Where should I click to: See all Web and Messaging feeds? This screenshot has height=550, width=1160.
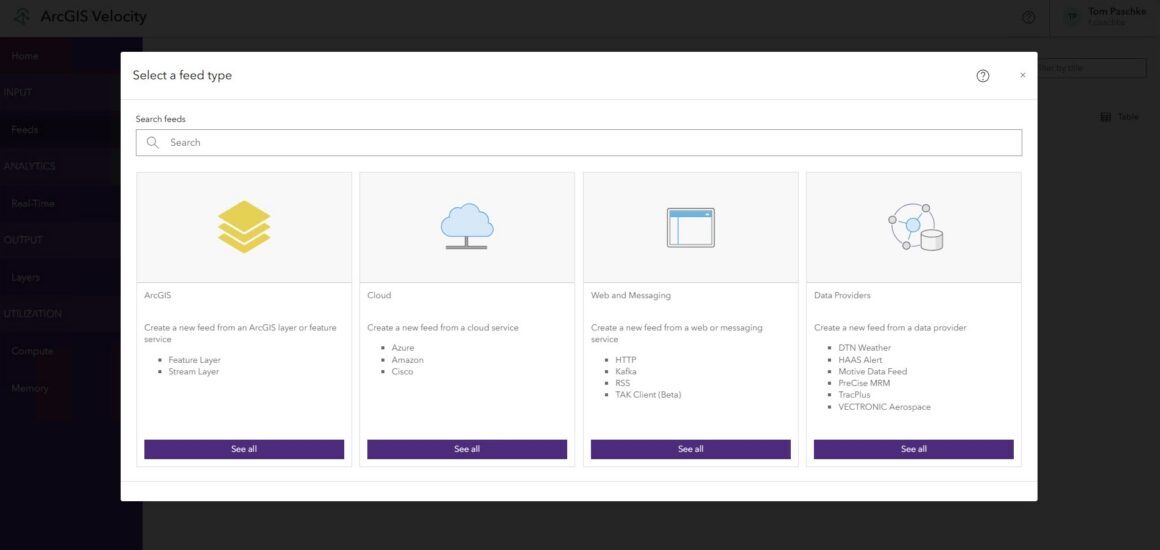(x=690, y=449)
